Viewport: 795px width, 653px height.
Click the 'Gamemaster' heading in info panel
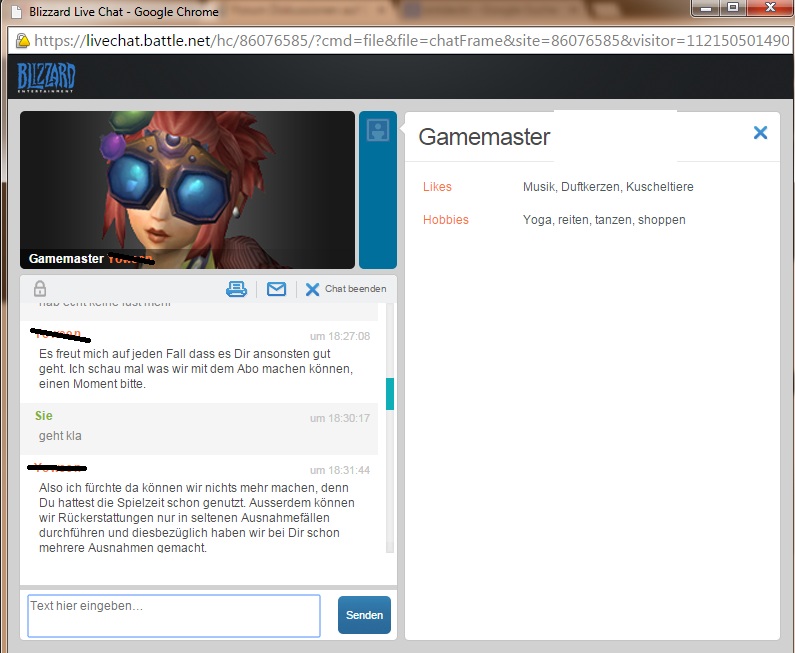[x=484, y=137]
